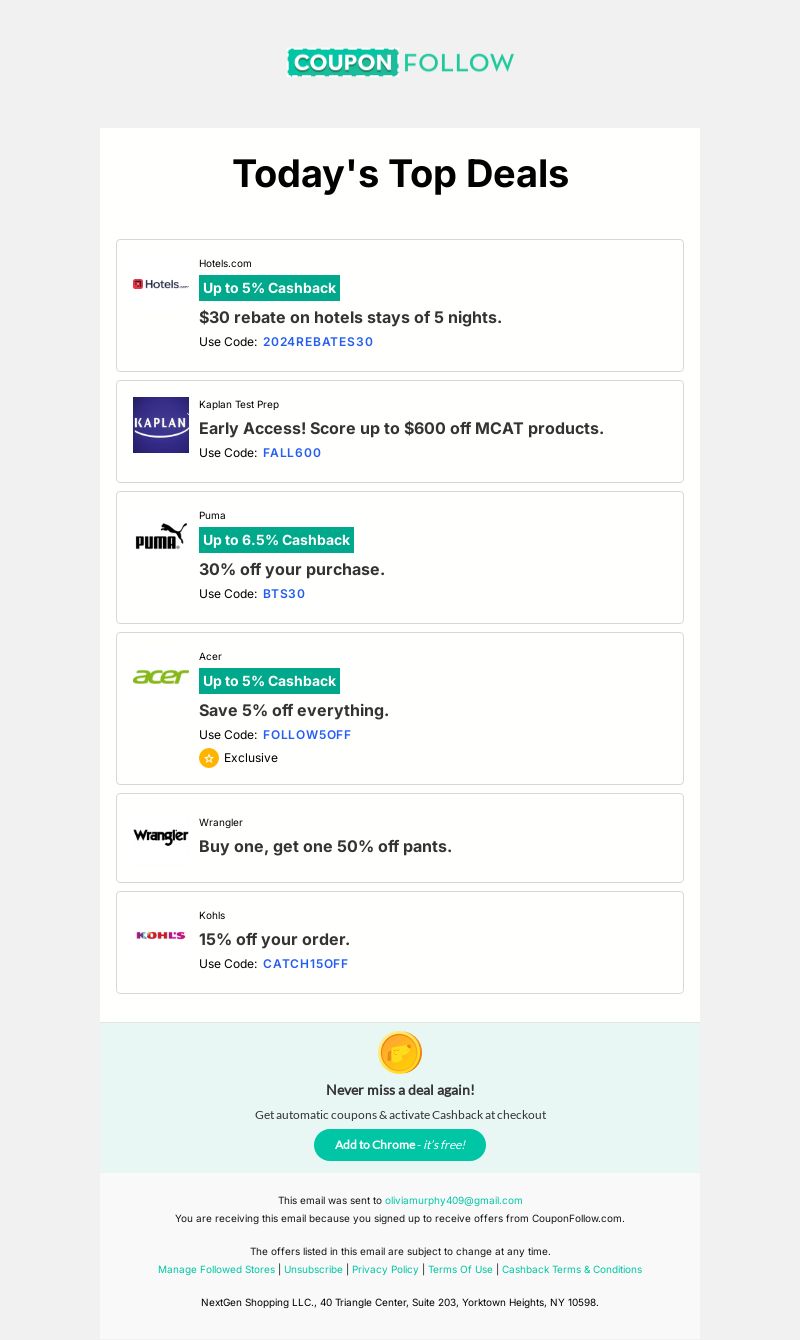800x1340 pixels.
Task: Open the FALL600 coupon code
Action: click(x=292, y=453)
